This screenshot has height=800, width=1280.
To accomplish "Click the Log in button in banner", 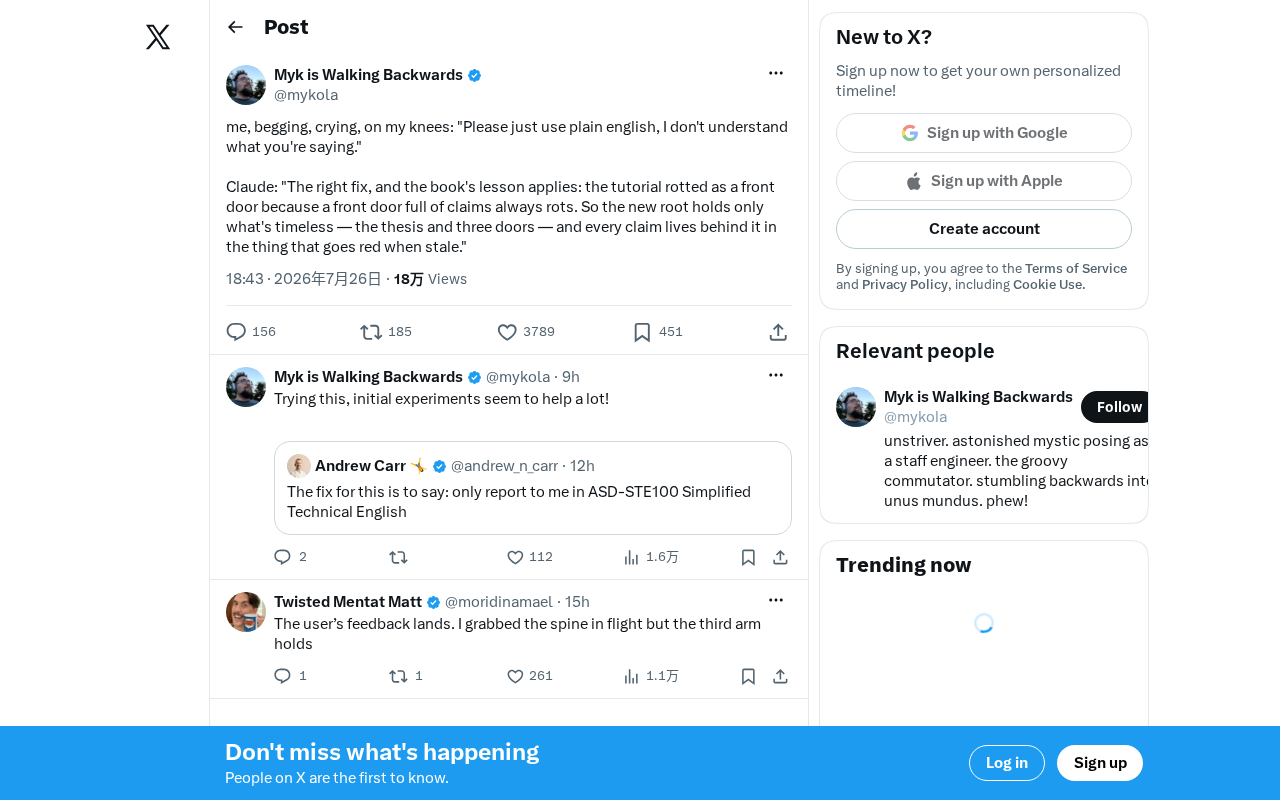I will tap(1007, 763).
